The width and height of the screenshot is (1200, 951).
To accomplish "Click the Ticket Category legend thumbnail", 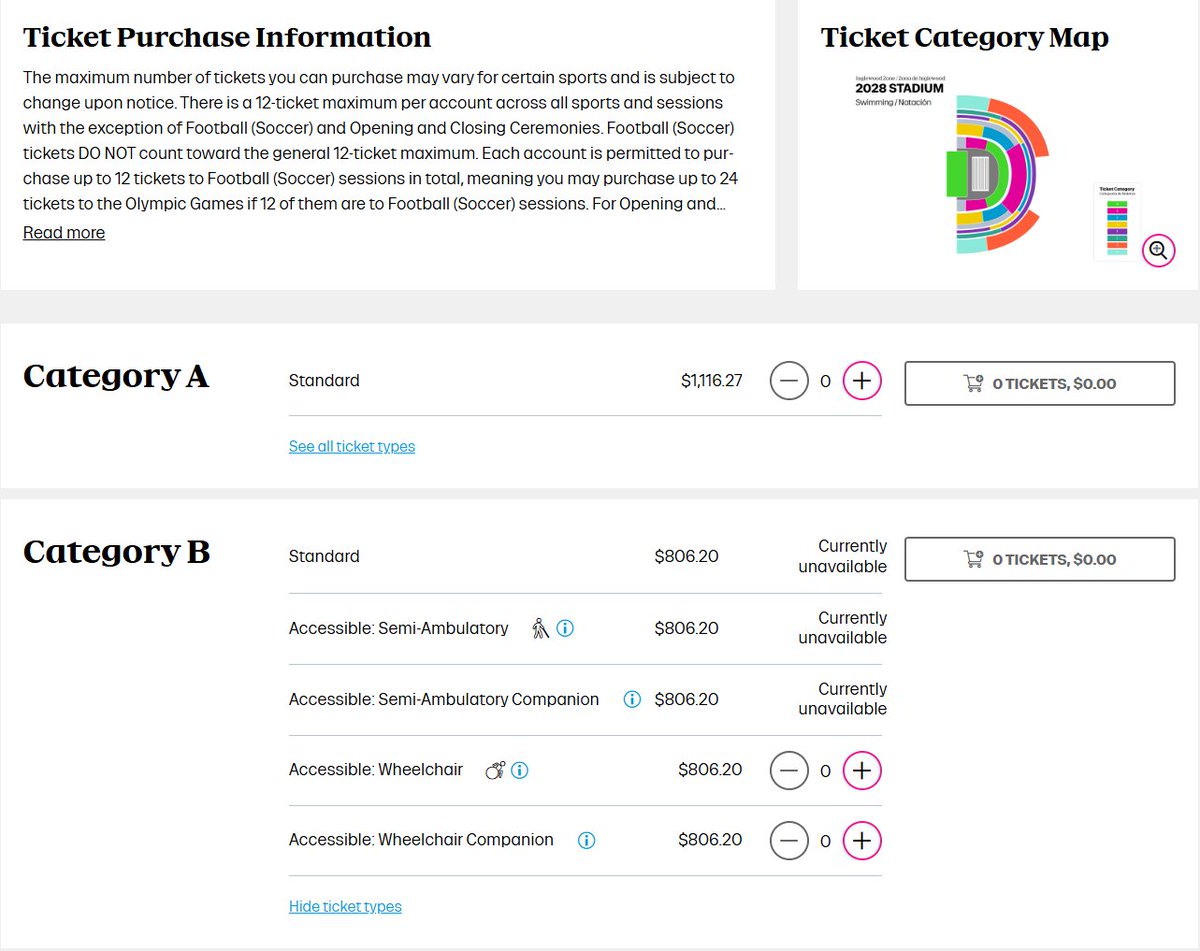I will click(x=1118, y=221).
